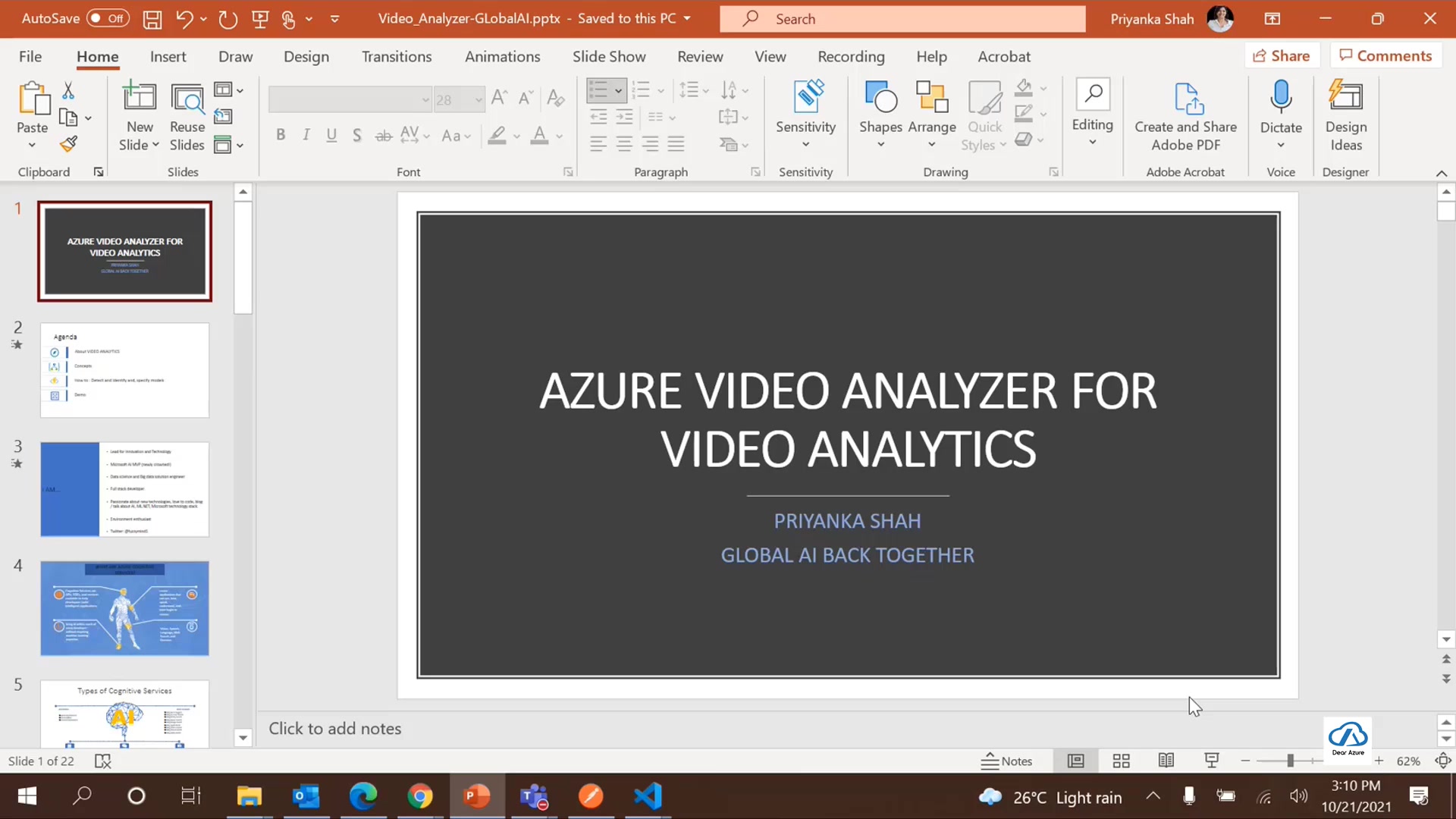Switch to the Slide Show tab
Image resolution: width=1456 pixels, height=819 pixels.
tap(609, 56)
